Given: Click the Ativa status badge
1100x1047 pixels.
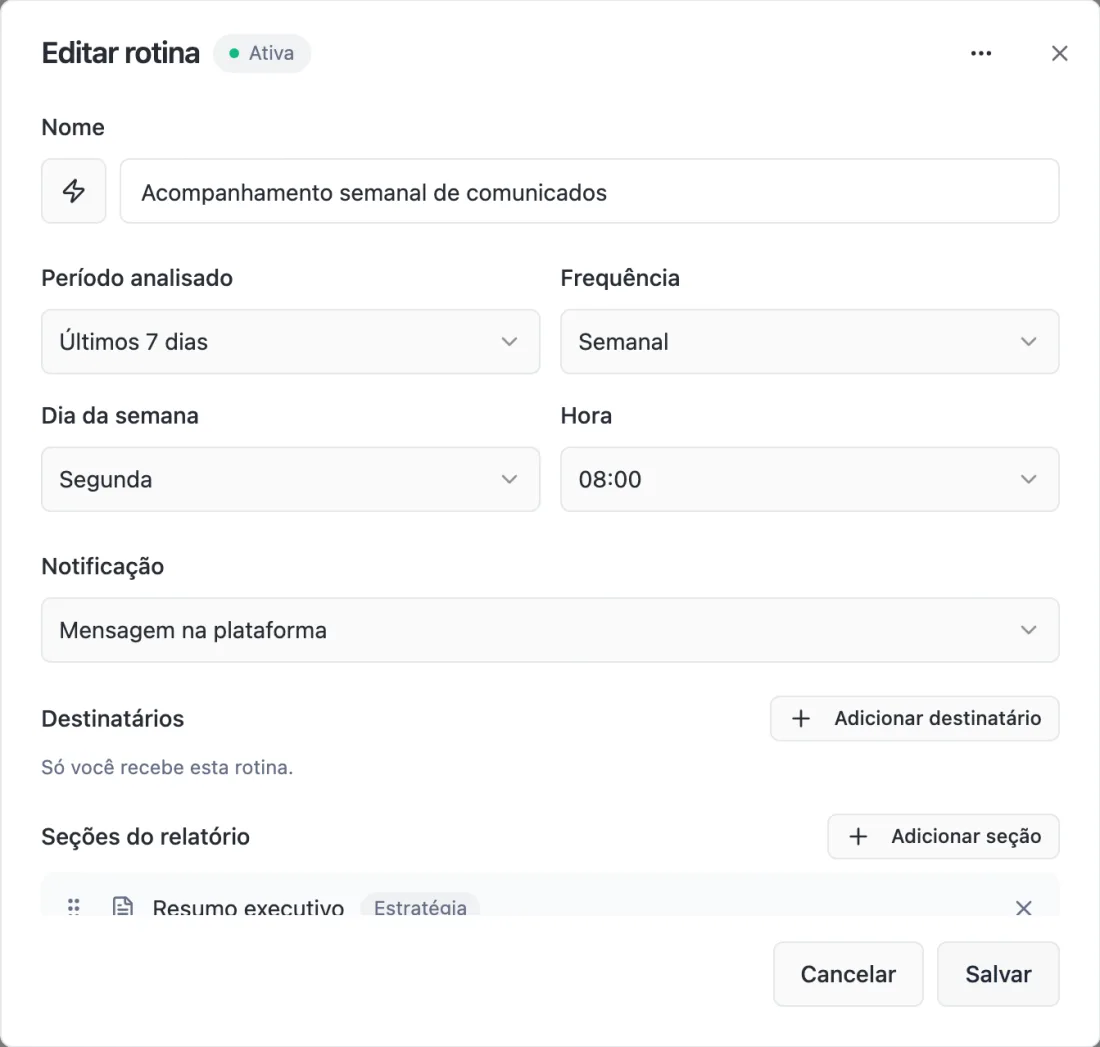Looking at the screenshot, I should coord(262,53).
